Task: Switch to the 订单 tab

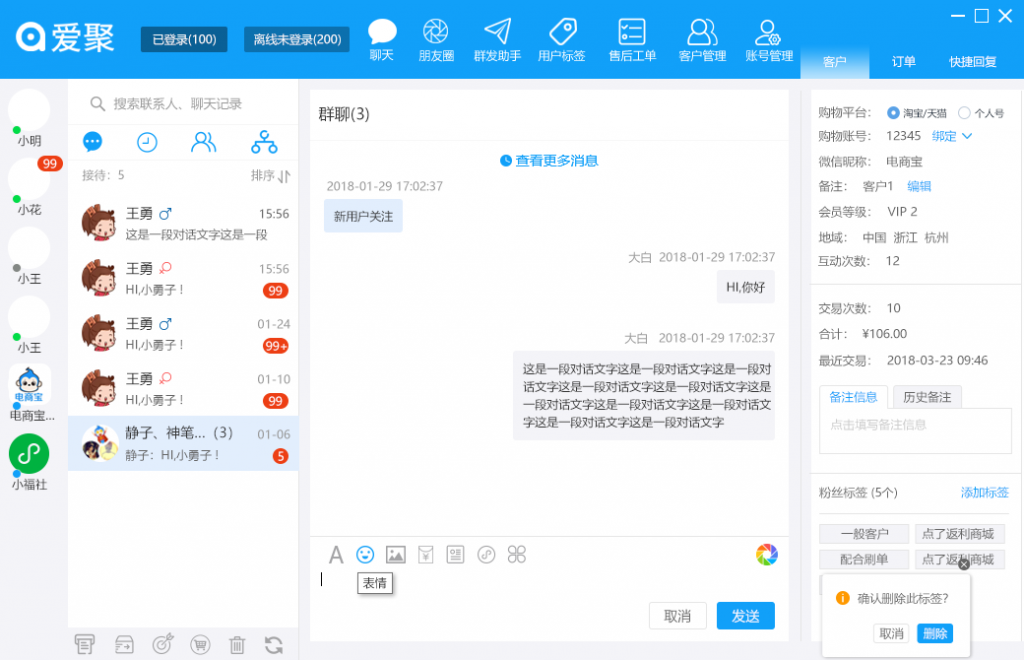Action: coord(903,61)
